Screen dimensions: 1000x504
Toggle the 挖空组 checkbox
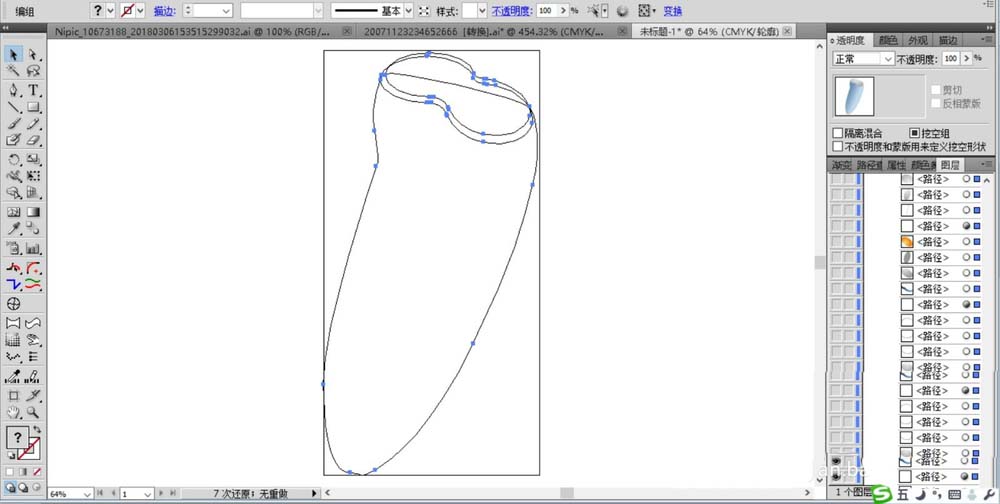[915, 133]
